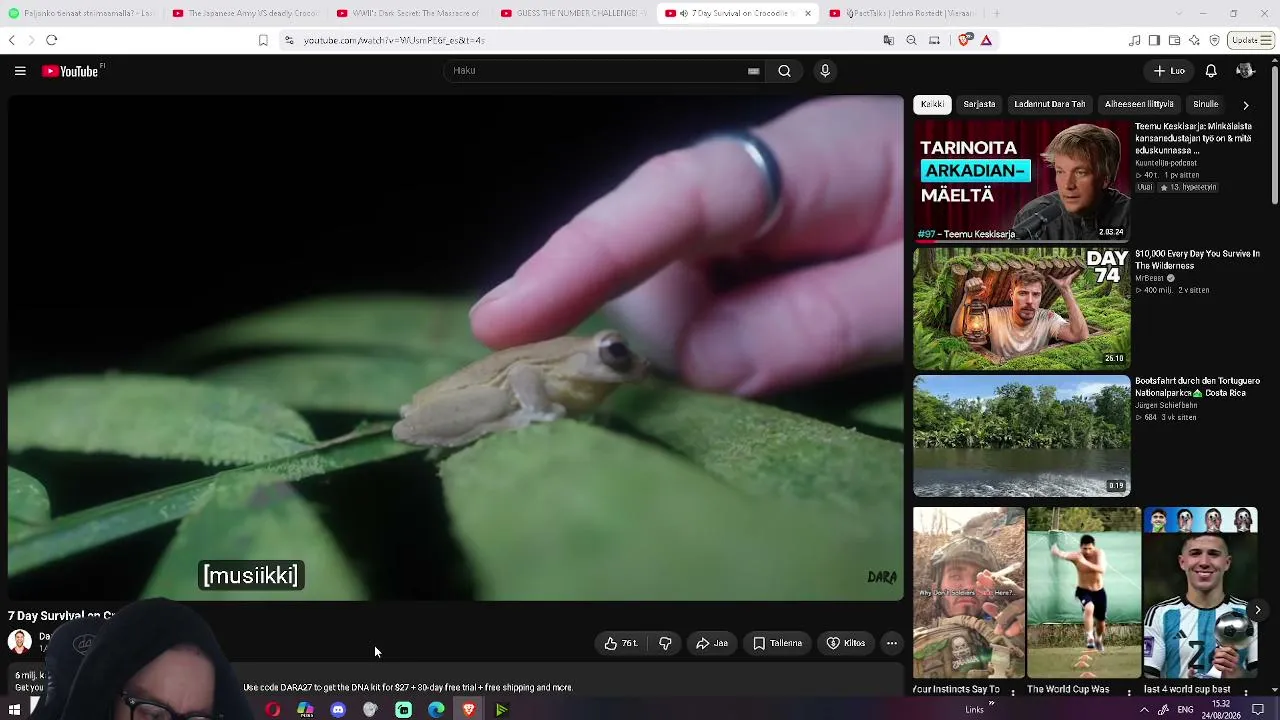The width and height of the screenshot is (1280, 720).
Task: Click the video player frog scene
Action: point(456,348)
